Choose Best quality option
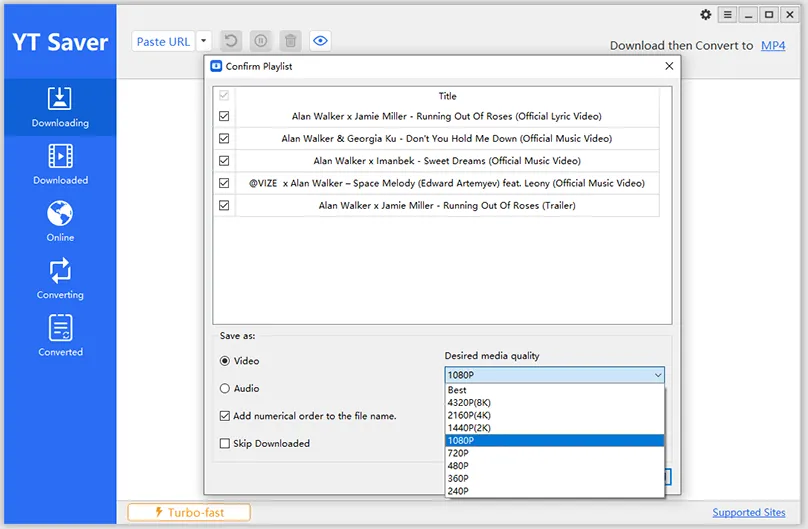 pos(554,390)
